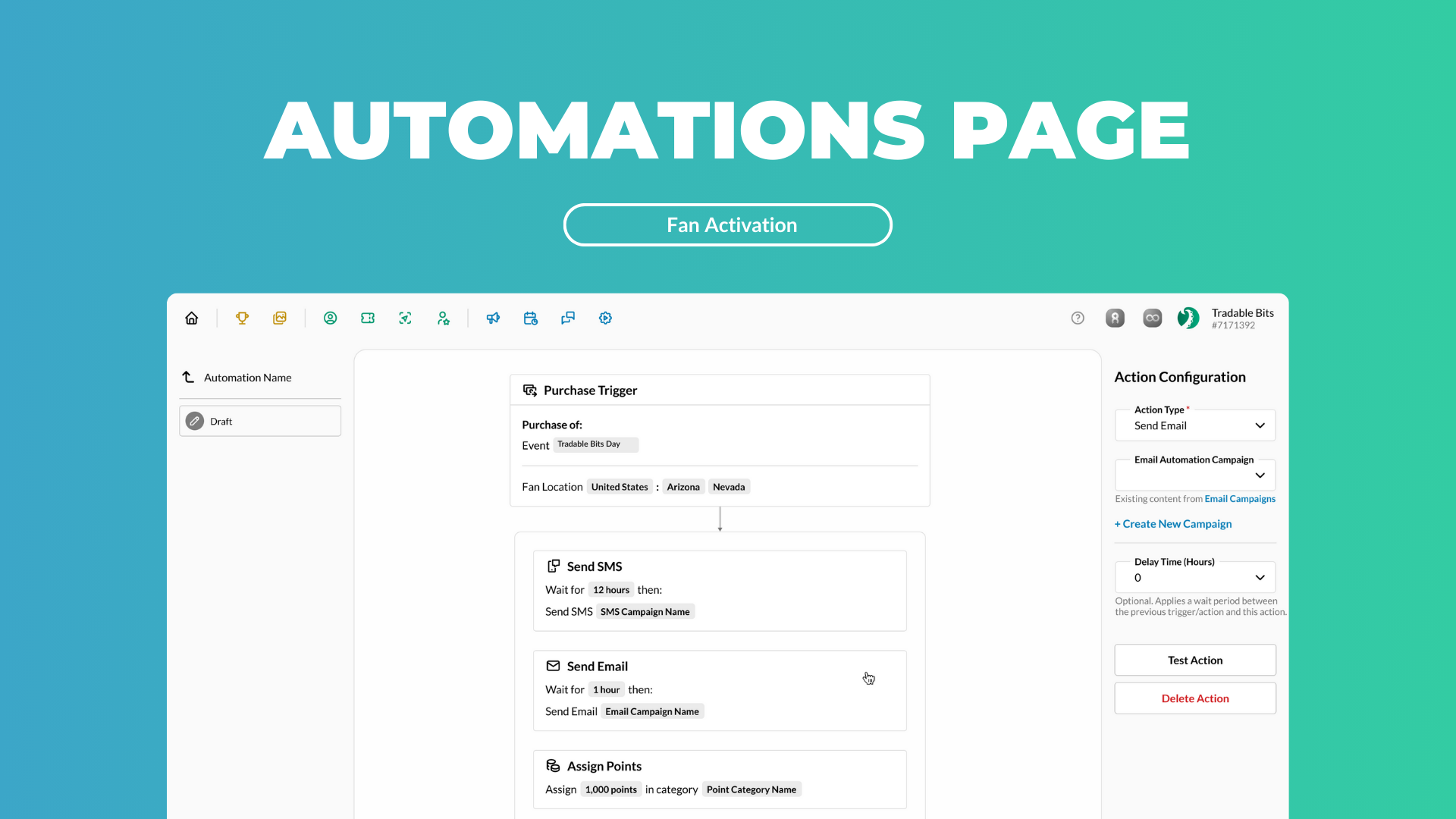Screen dimensions: 1456x819
Task: Click the help question mark icon
Action: [1078, 318]
